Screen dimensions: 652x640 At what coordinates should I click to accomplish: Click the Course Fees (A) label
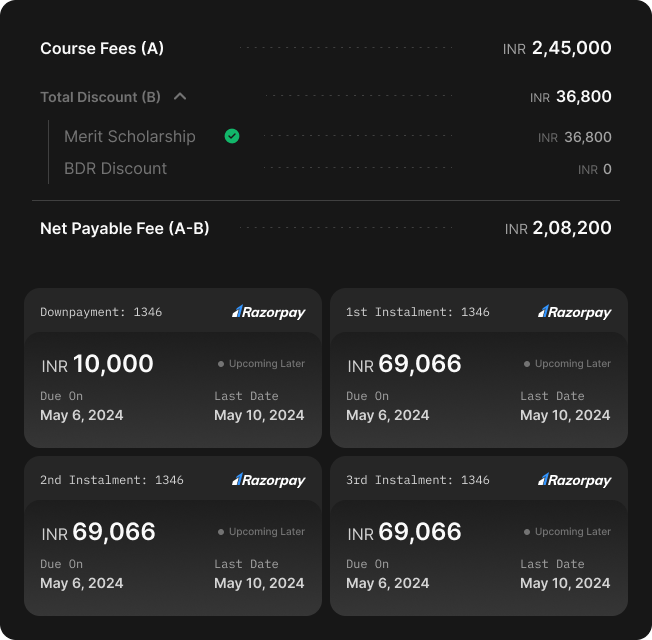[x=102, y=48]
